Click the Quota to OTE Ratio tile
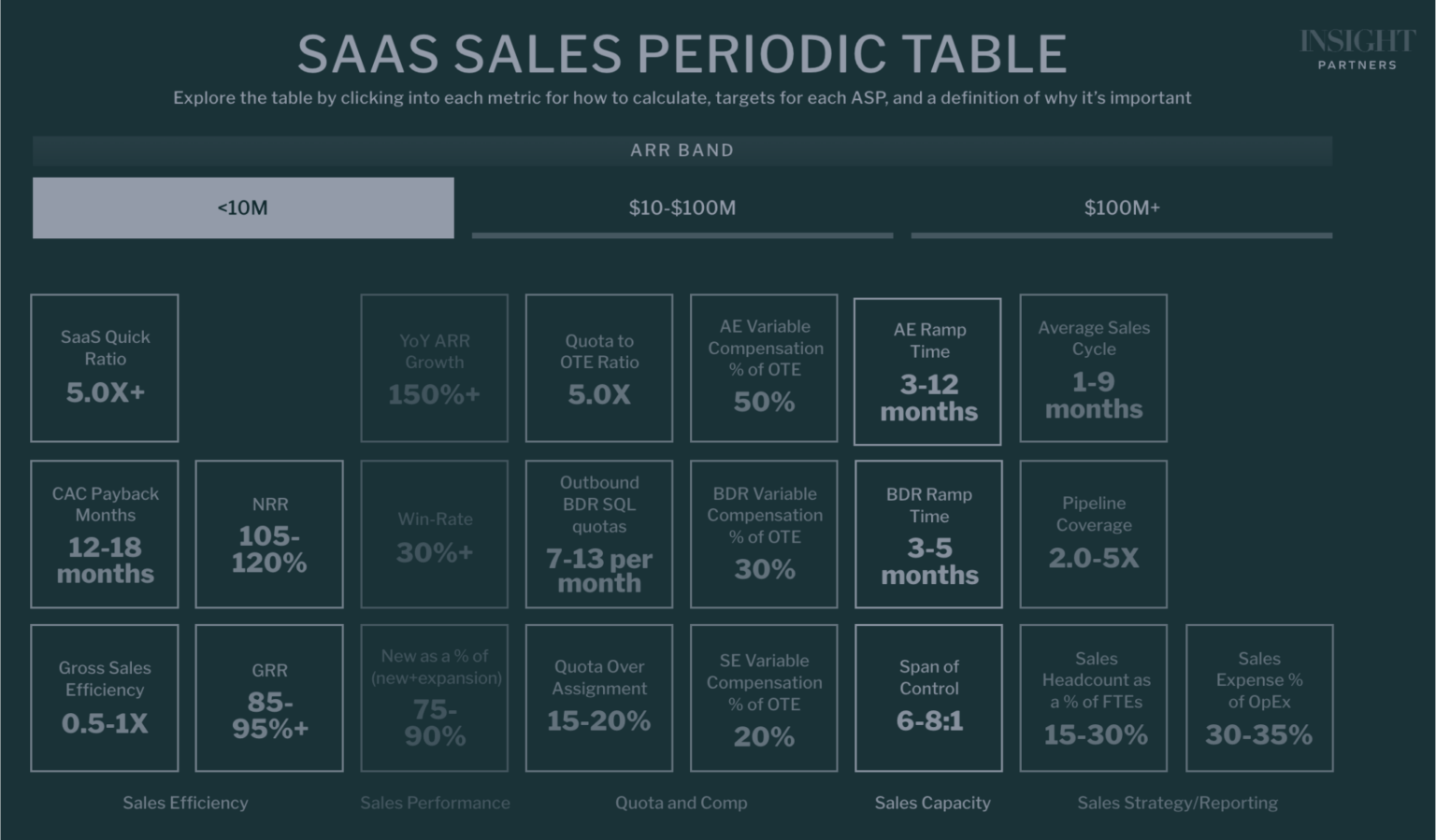The image size is (1436, 840). tap(598, 367)
